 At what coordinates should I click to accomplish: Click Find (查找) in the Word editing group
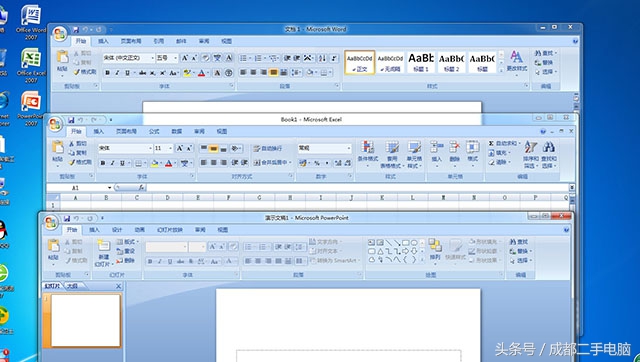click(x=545, y=53)
